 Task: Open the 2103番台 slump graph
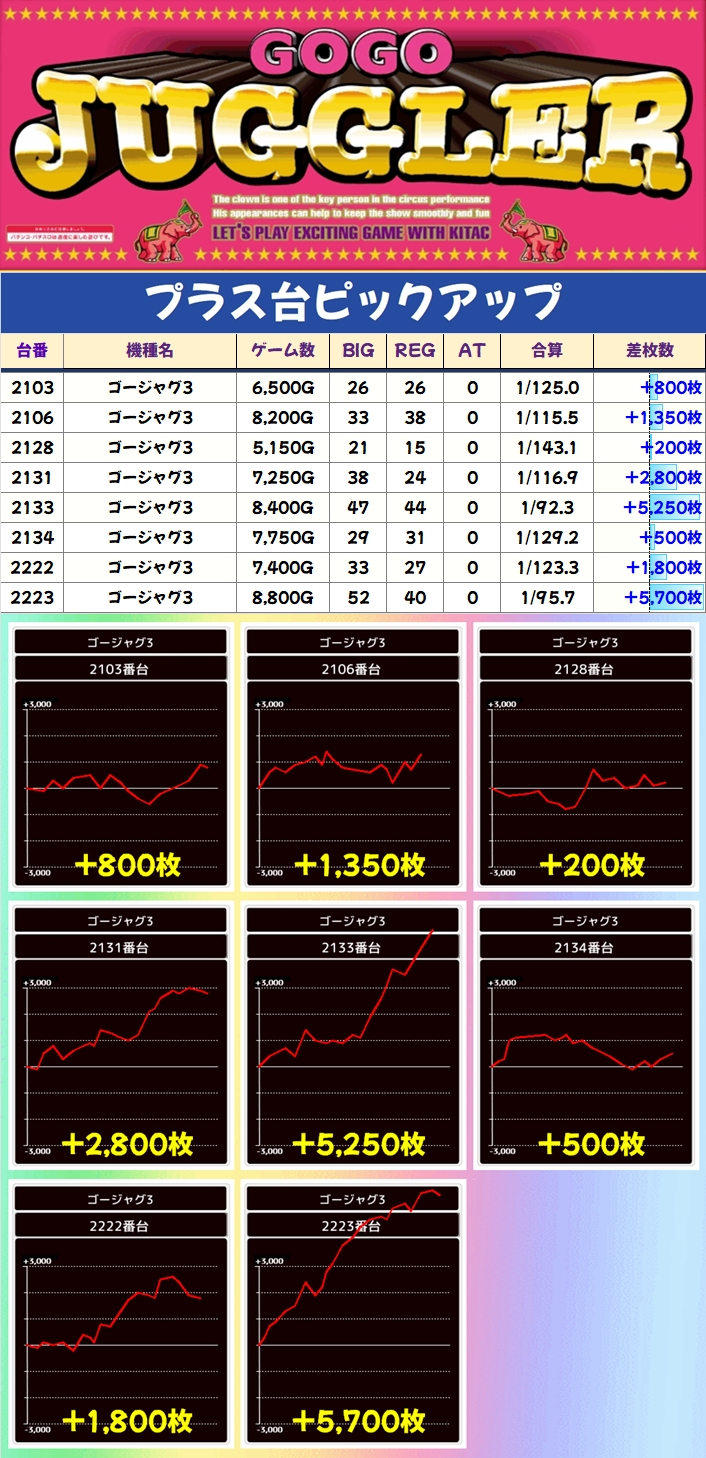121,756
